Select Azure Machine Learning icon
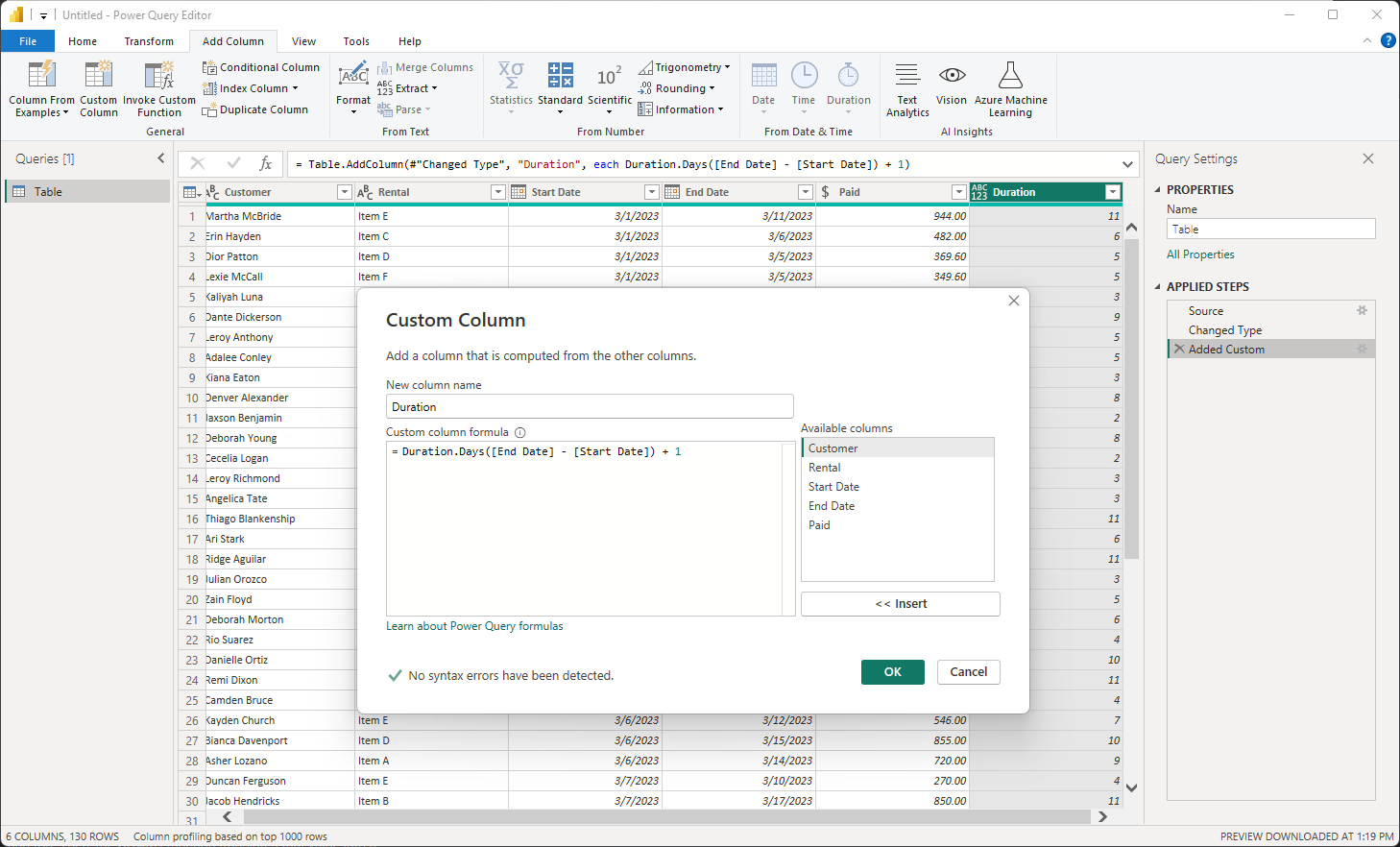Image resolution: width=1400 pixels, height=847 pixels. [x=1010, y=76]
